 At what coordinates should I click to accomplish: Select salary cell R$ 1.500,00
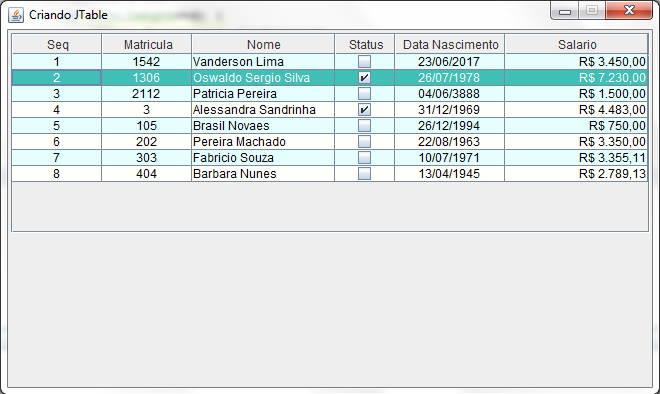pyautogui.click(x=576, y=94)
